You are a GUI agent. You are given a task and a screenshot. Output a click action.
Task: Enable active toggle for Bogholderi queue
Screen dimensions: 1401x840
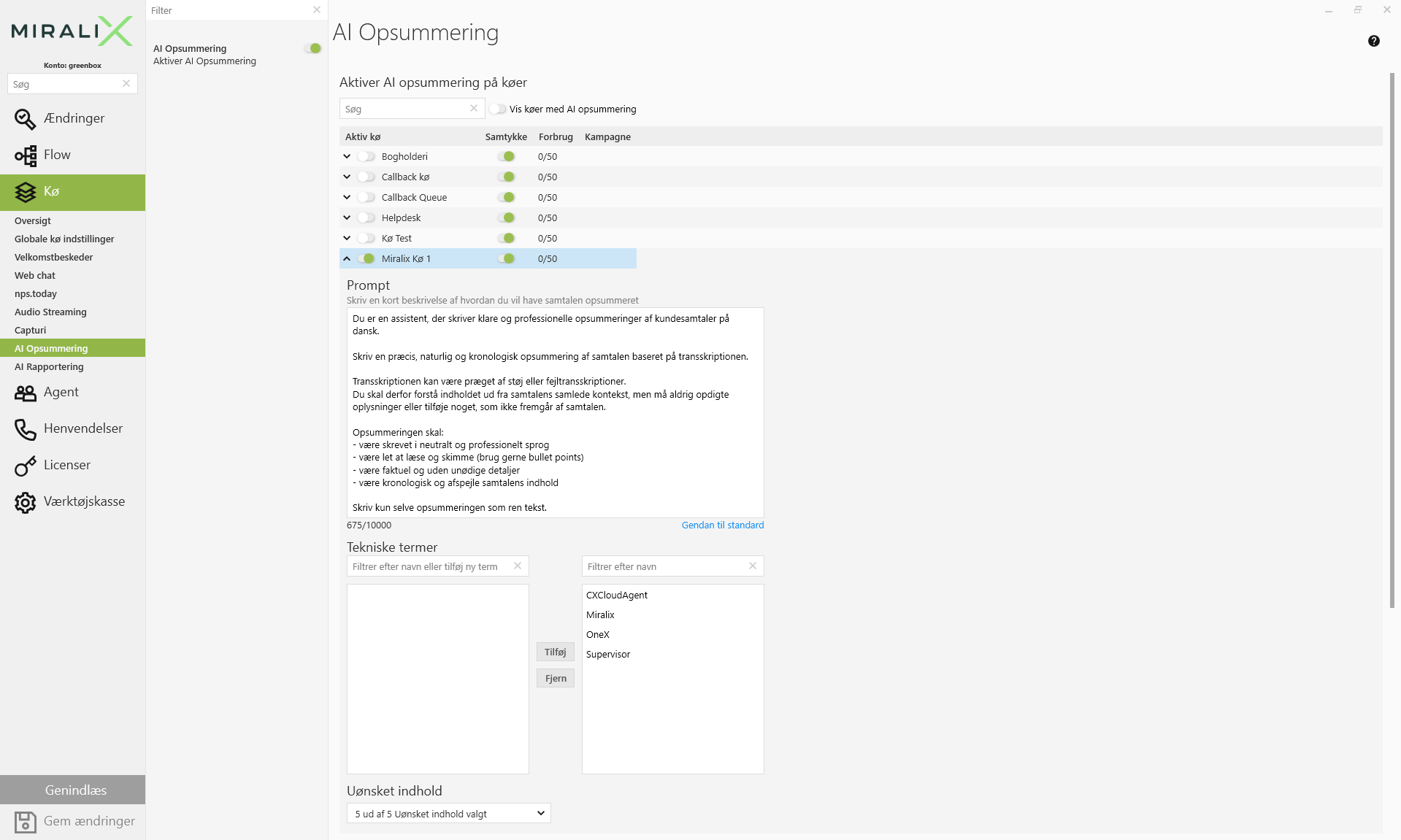tap(366, 156)
